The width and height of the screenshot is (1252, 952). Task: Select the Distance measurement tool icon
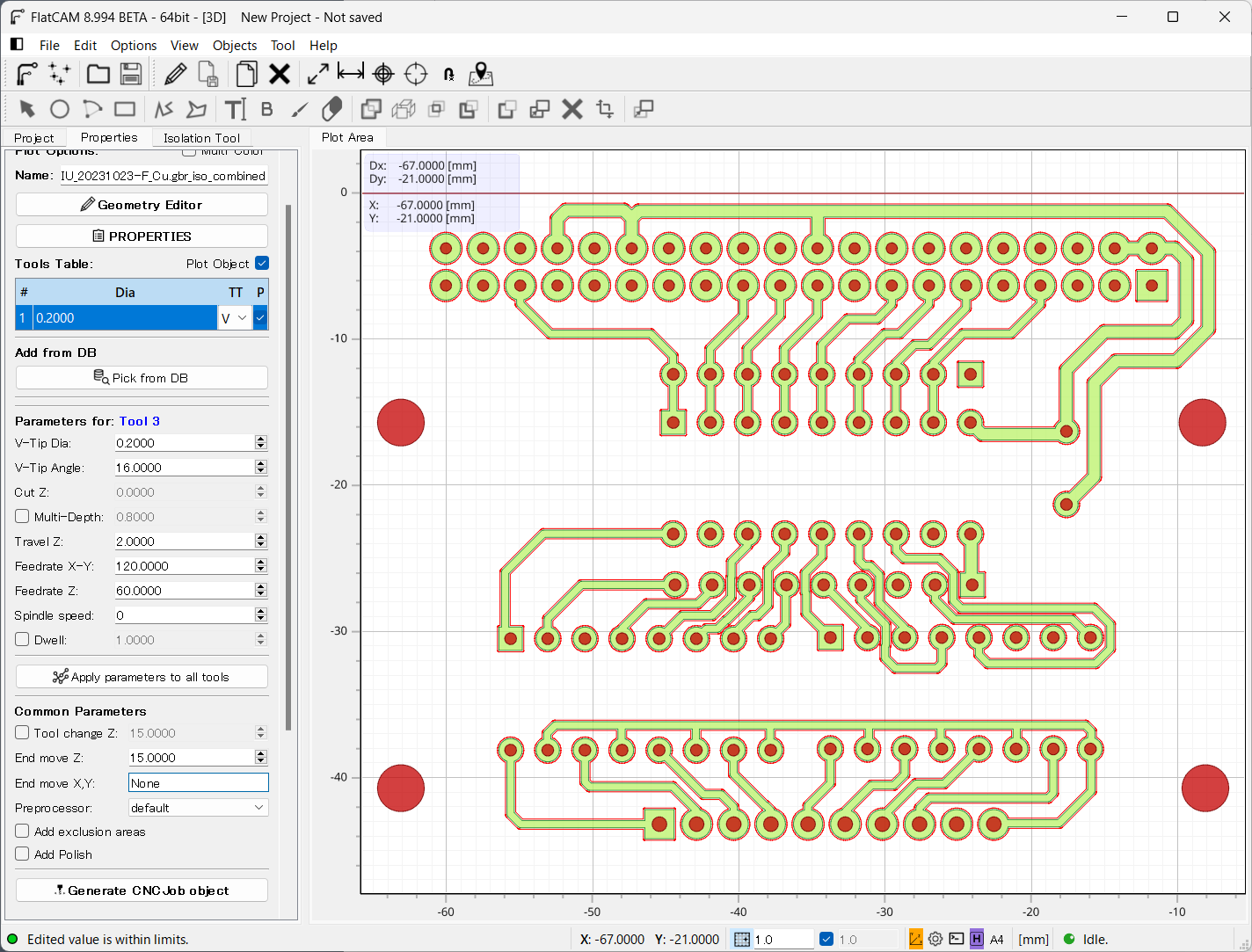coord(351,74)
